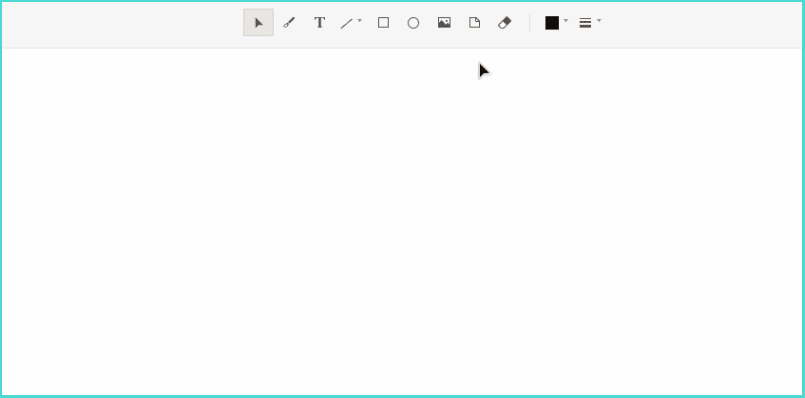This screenshot has width=805, height=398.
Task: Pick the Line tool
Action: click(x=347, y=23)
